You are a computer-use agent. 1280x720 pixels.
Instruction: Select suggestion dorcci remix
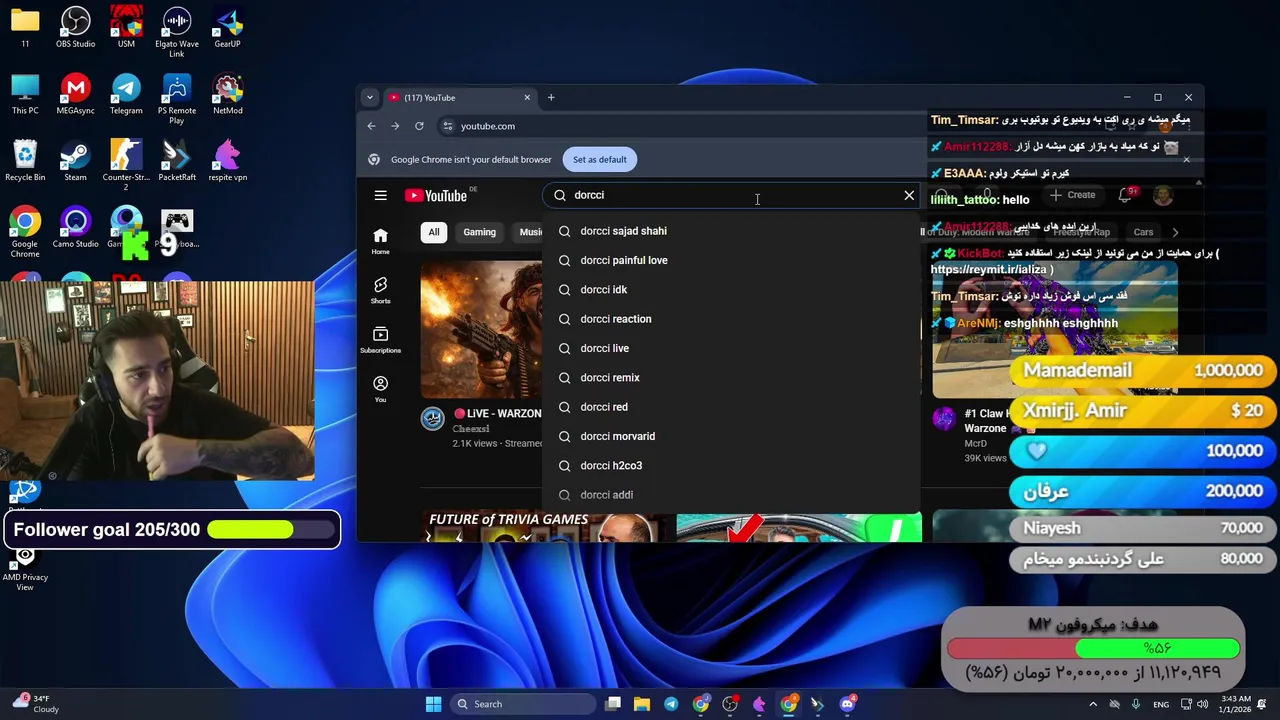731,377
